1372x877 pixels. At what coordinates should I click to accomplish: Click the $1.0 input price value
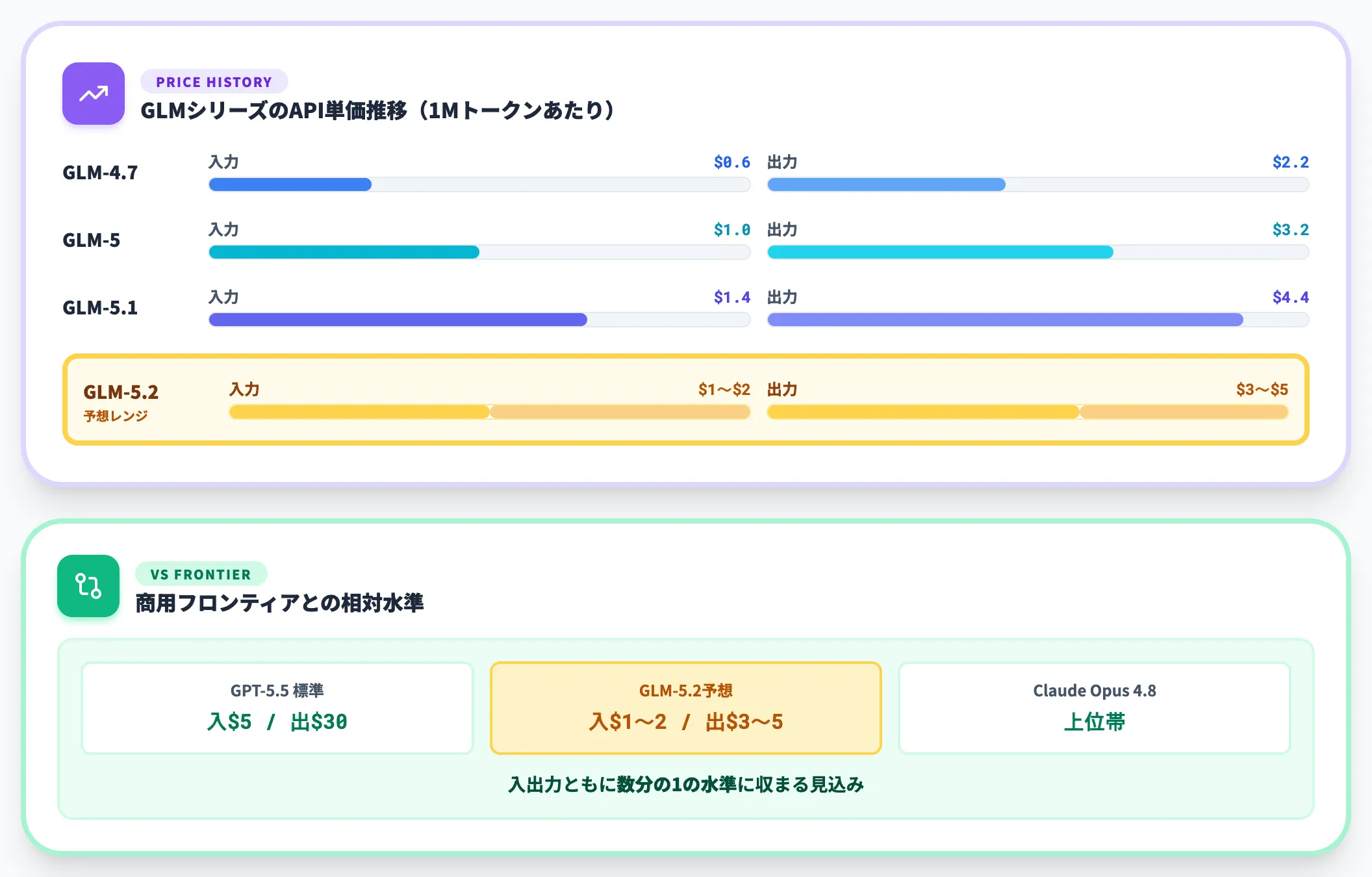(x=732, y=230)
